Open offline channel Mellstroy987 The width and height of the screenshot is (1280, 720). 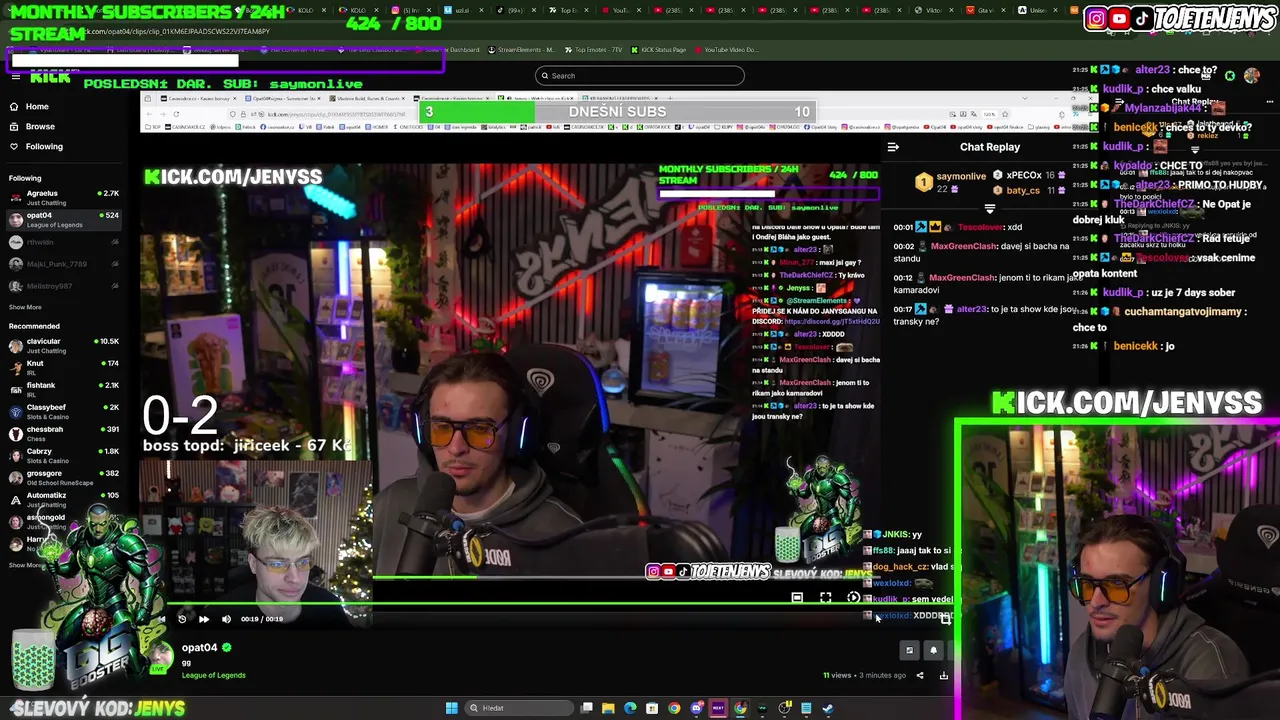click(63, 286)
